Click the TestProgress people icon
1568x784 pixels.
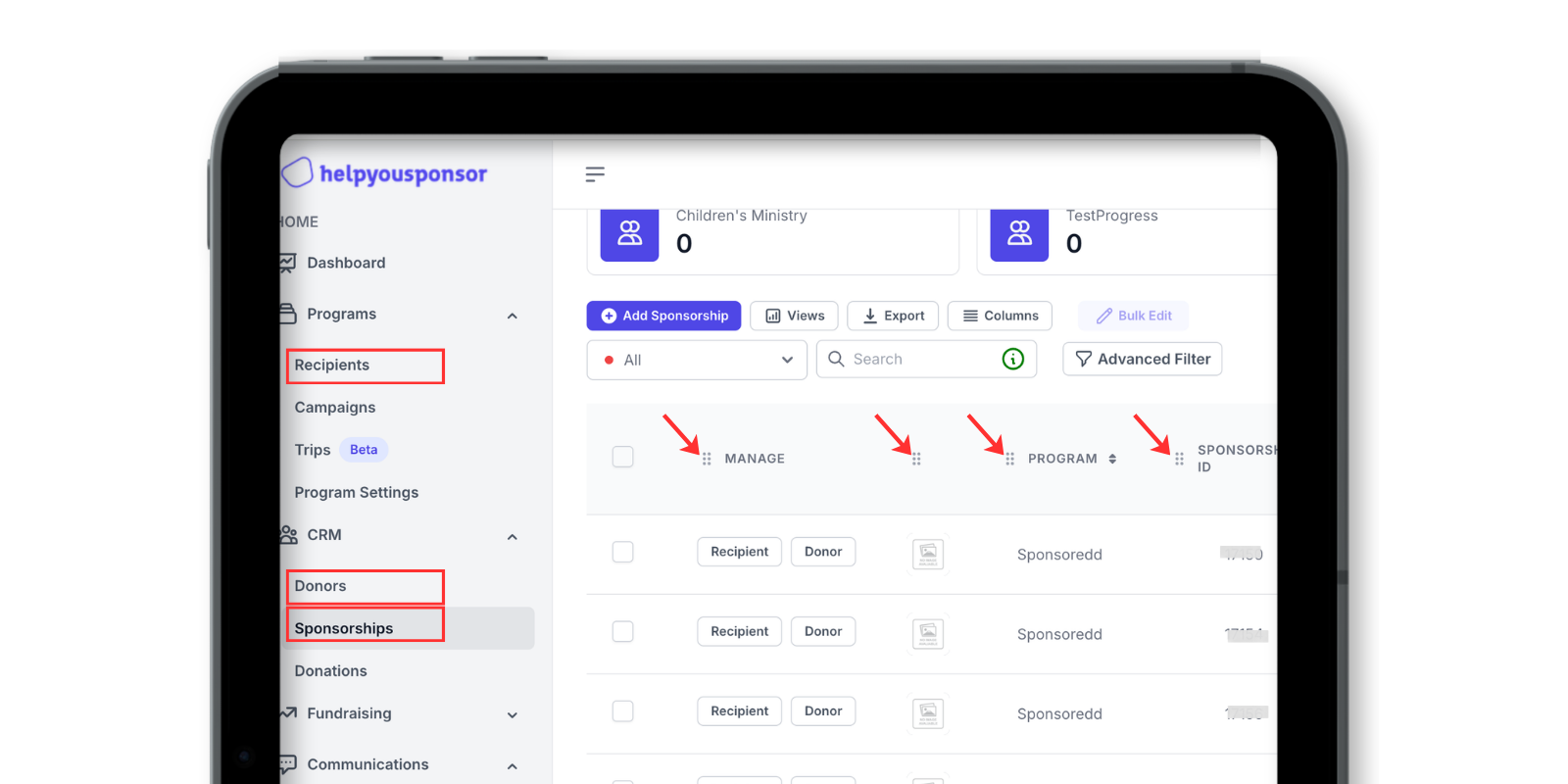click(x=1019, y=234)
